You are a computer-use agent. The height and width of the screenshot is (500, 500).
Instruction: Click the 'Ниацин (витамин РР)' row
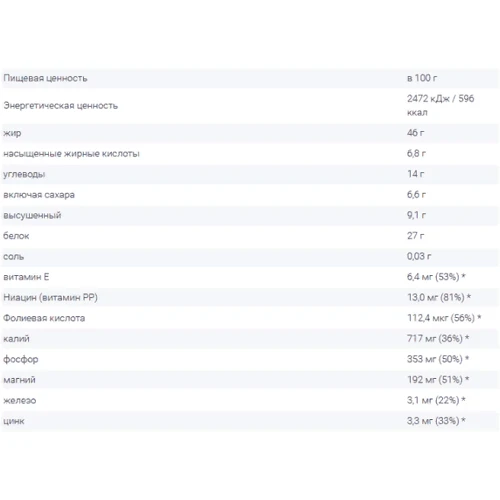click(x=250, y=297)
